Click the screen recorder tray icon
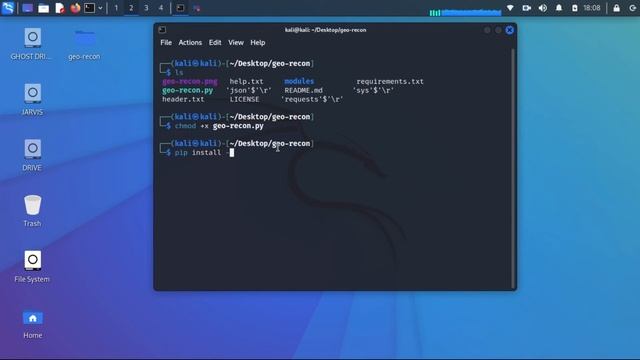This screenshot has width=640, height=360. [527, 8]
